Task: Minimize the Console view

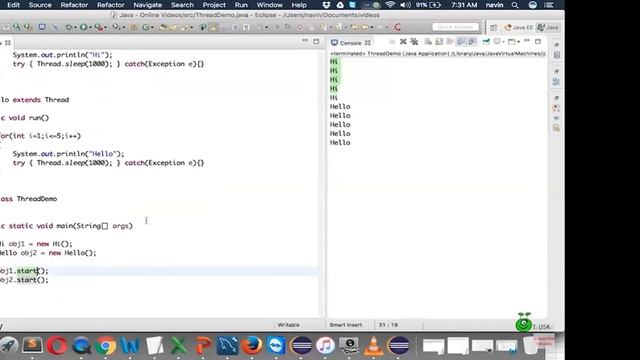Action: coord(527,41)
